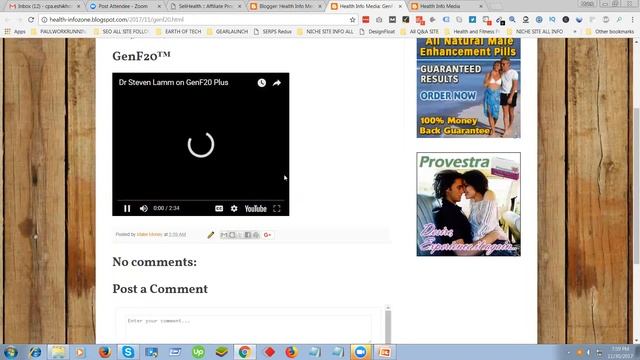The height and width of the screenshot is (360, 640).
Task: Switch to the Gmail Inbox tab
Action: [44, 6]
